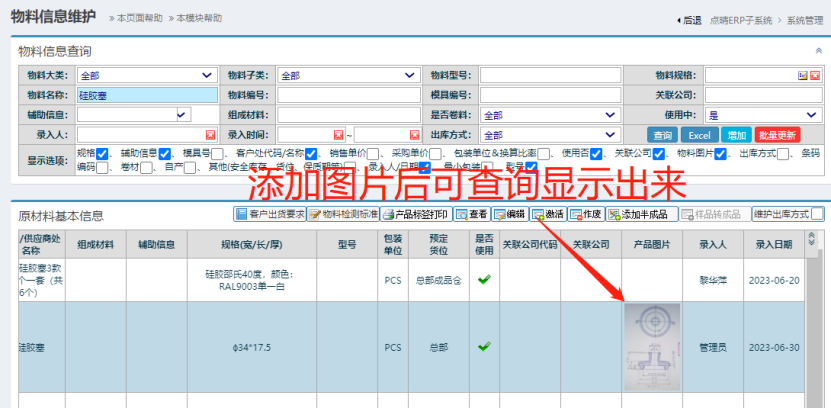Viewport: 831px width, 408px height.
Task: Click the 作废 void icon button
Action: tap(585, 214)
